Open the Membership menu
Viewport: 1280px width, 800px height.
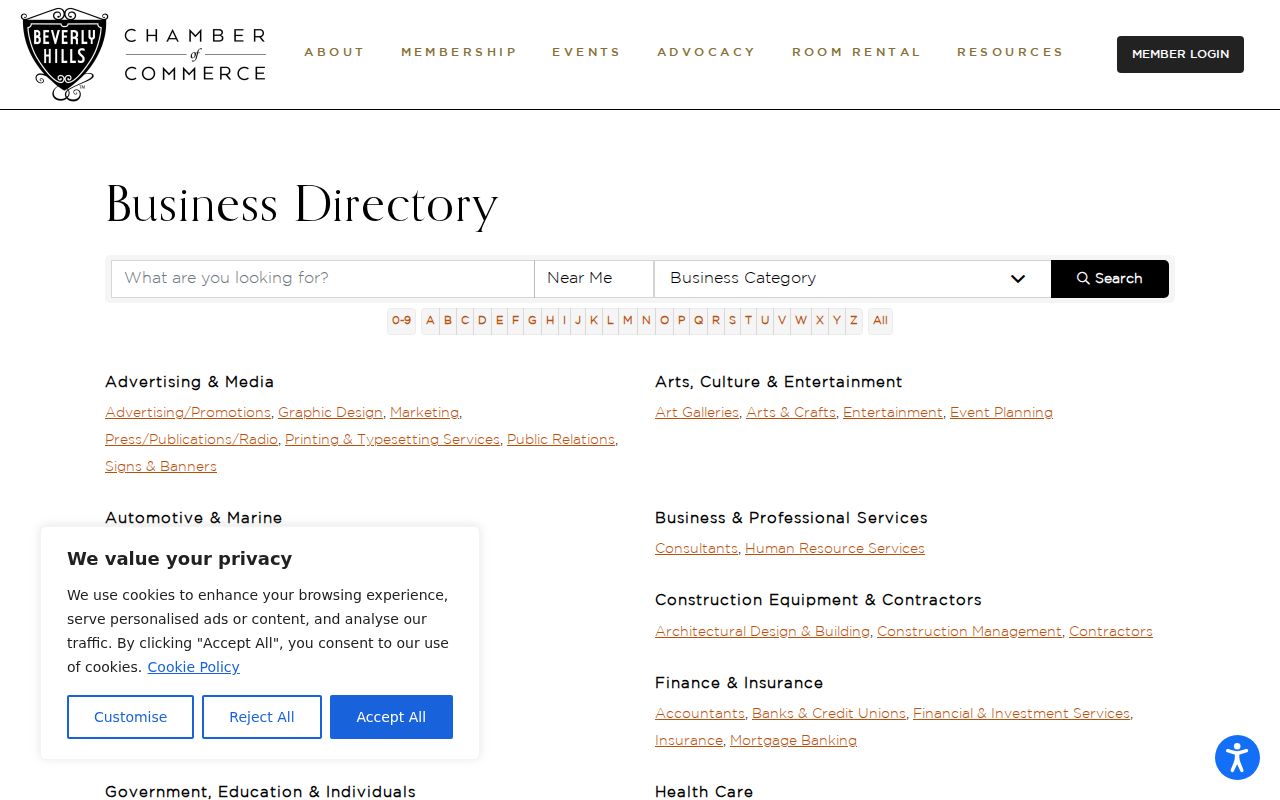pos(459,52)
